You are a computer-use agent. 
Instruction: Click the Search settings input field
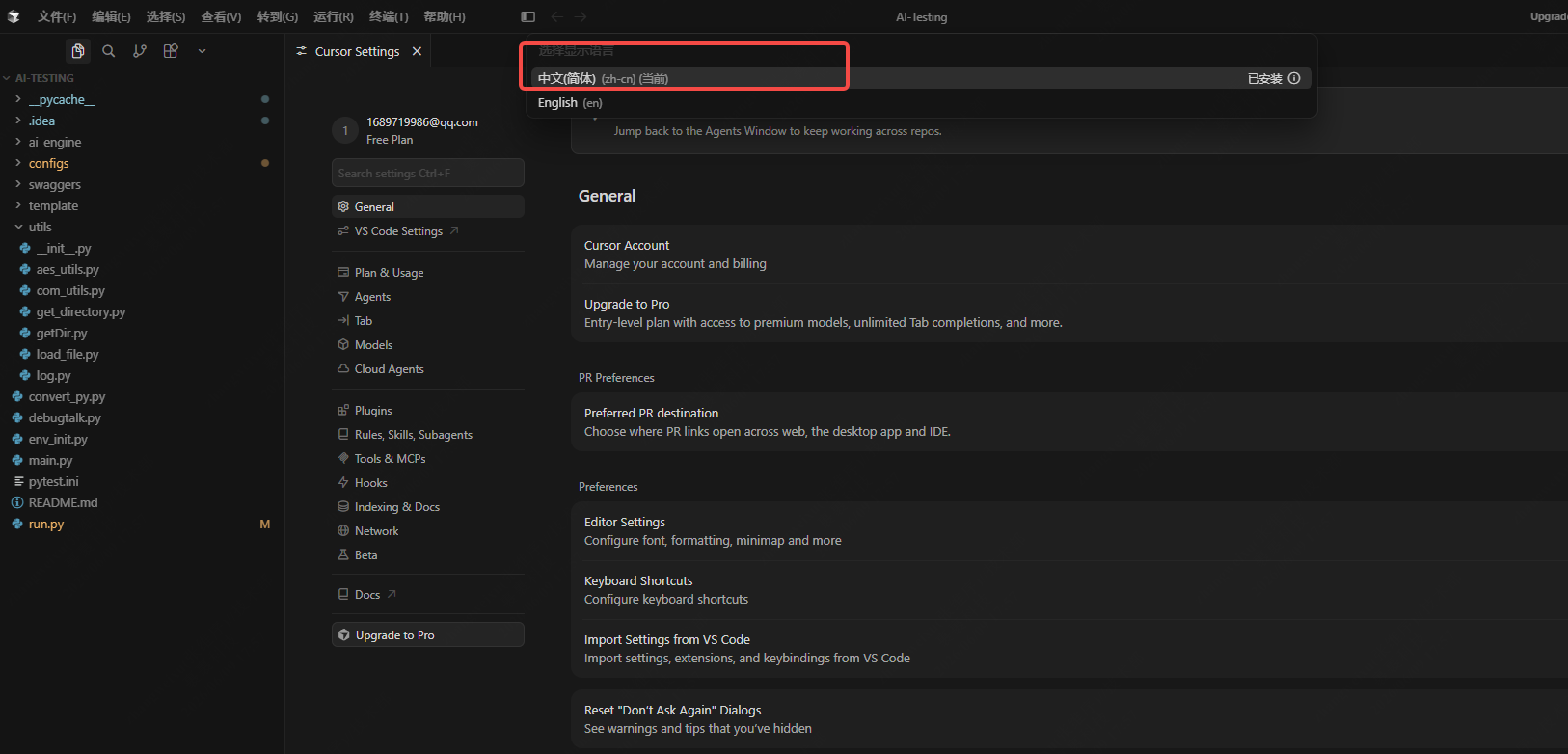(428, 173)
